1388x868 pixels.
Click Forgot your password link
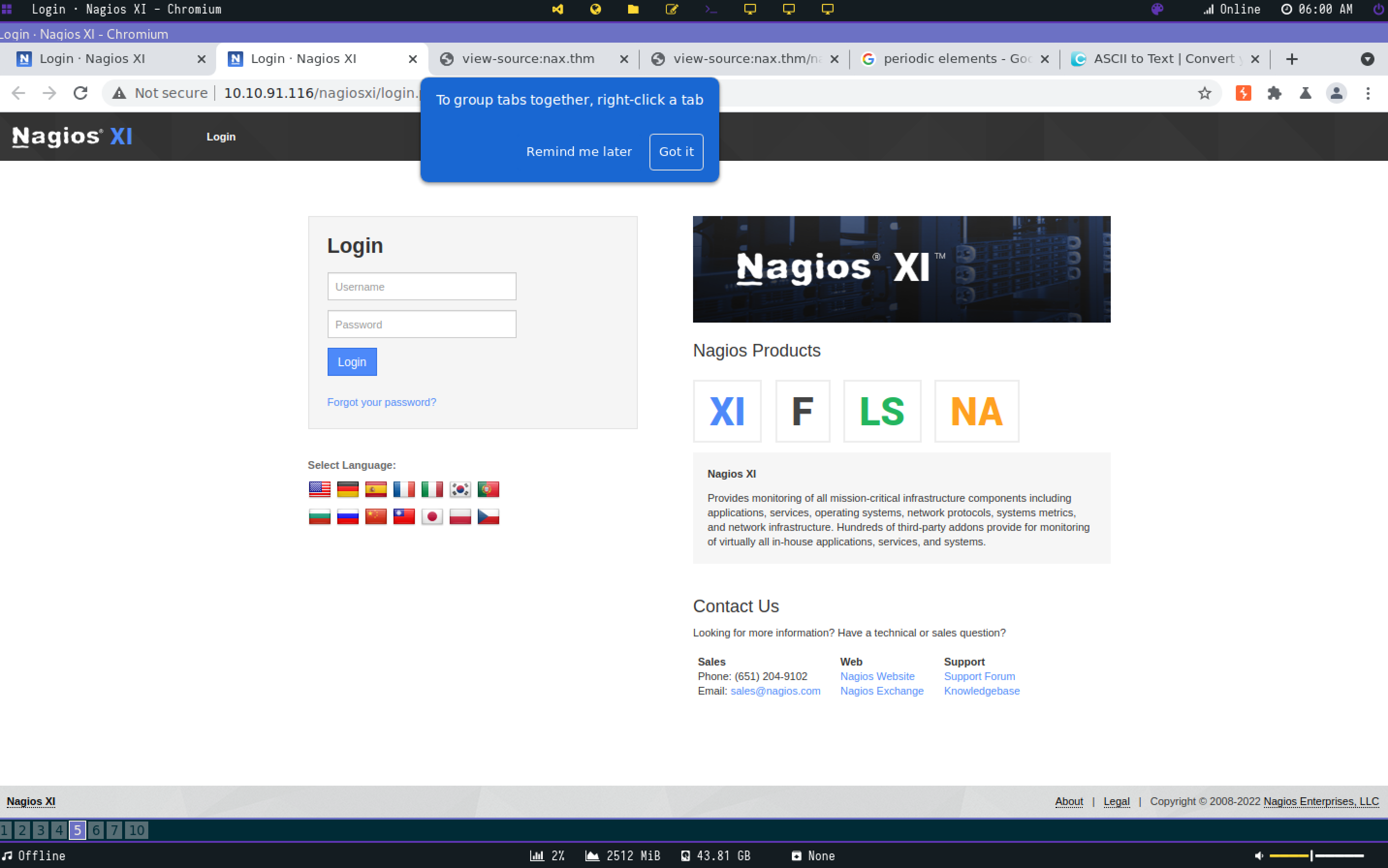pyautogui.click(x=381, y=403)
